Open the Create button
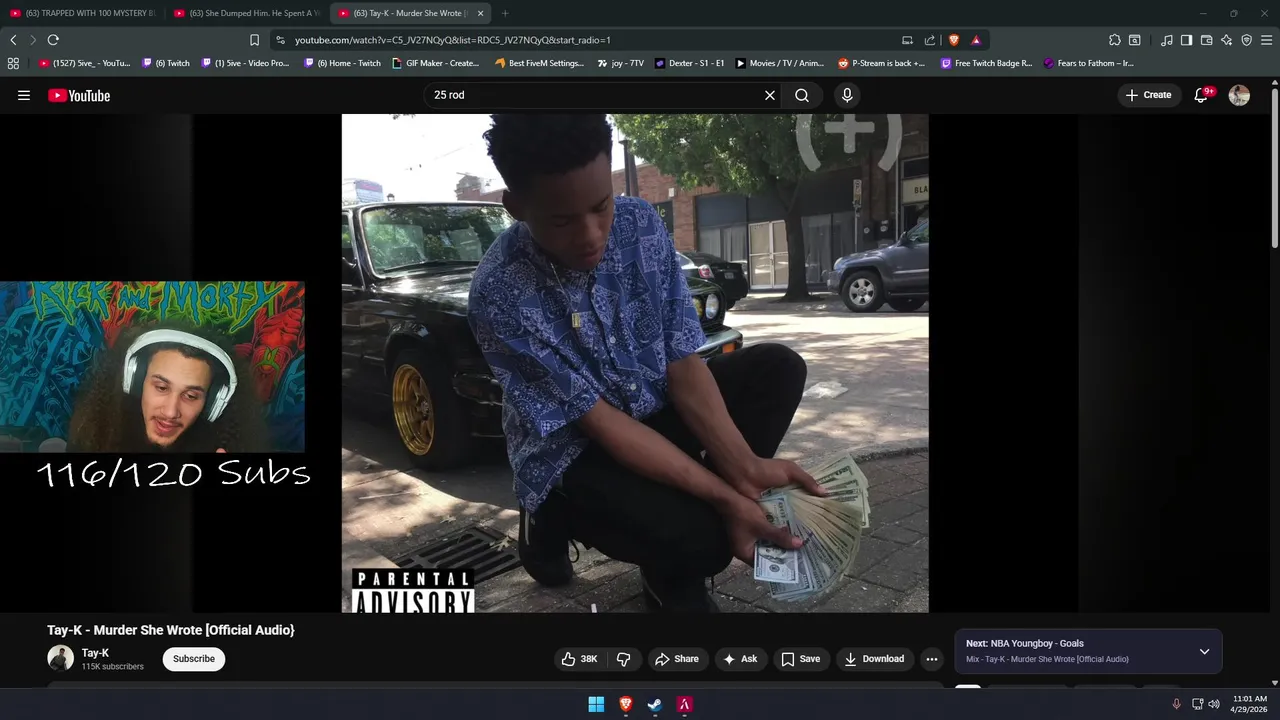The height and width of the screenshot is (720, 1280). tap(1148, 95)
